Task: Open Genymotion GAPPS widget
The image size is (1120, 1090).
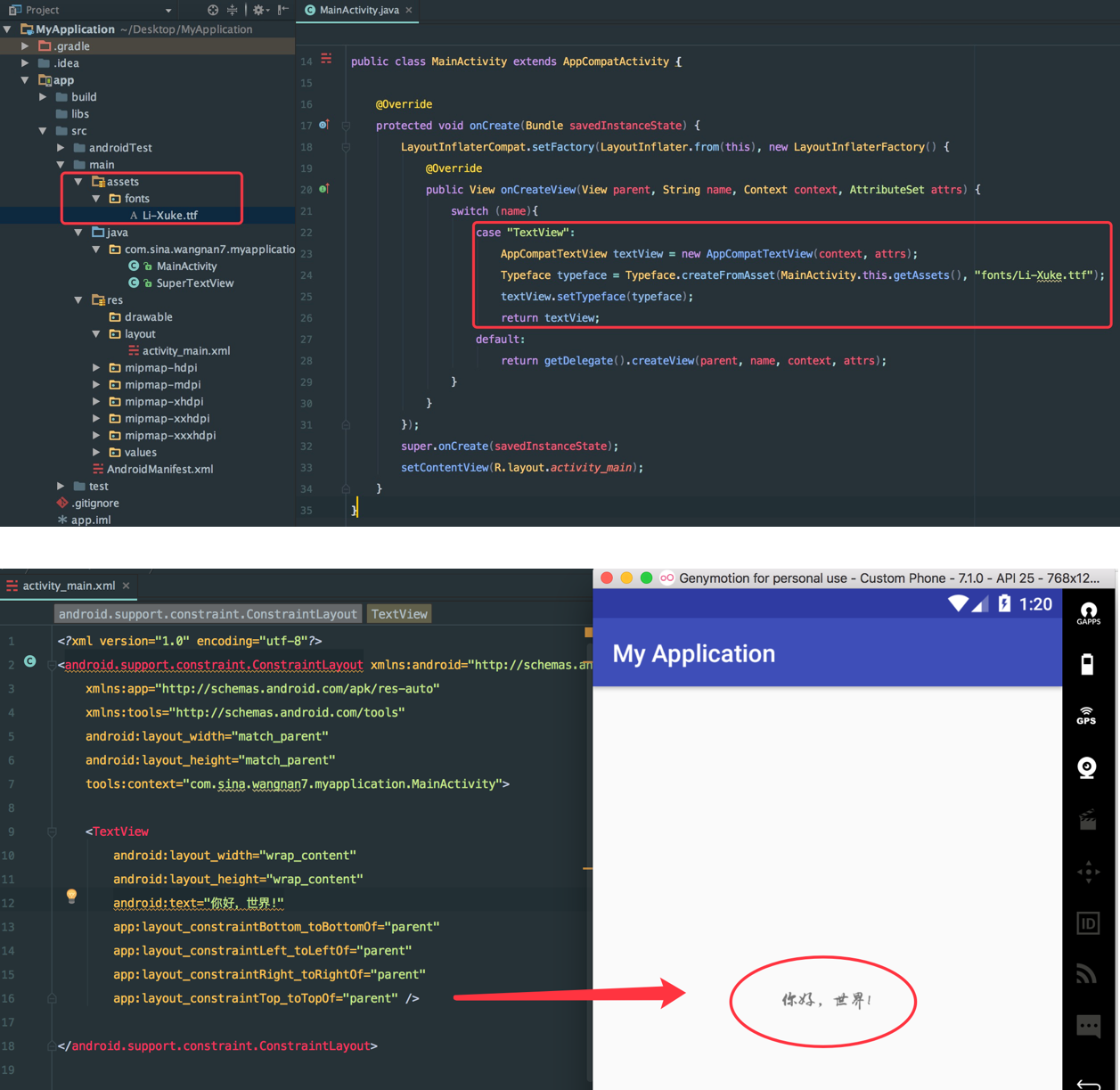Action: tap(1088, 613)
